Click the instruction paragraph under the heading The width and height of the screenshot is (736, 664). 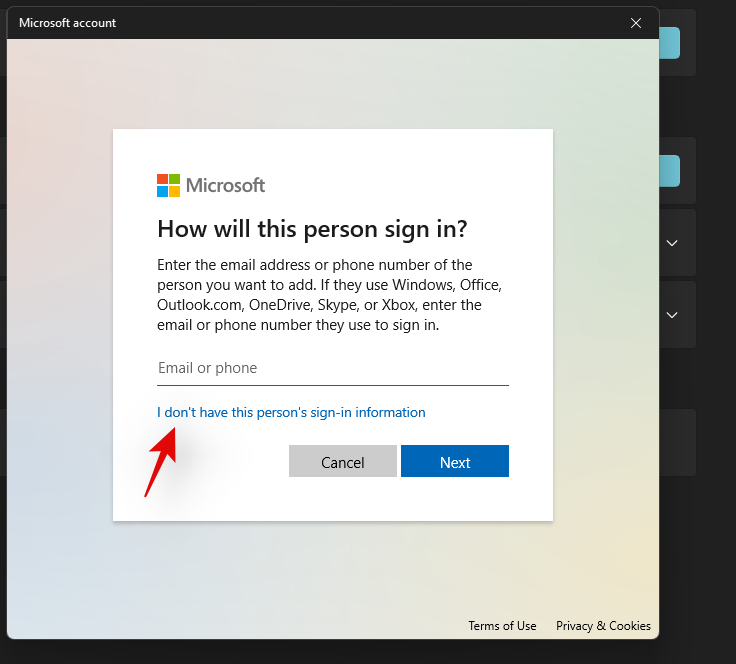[329, 295]
